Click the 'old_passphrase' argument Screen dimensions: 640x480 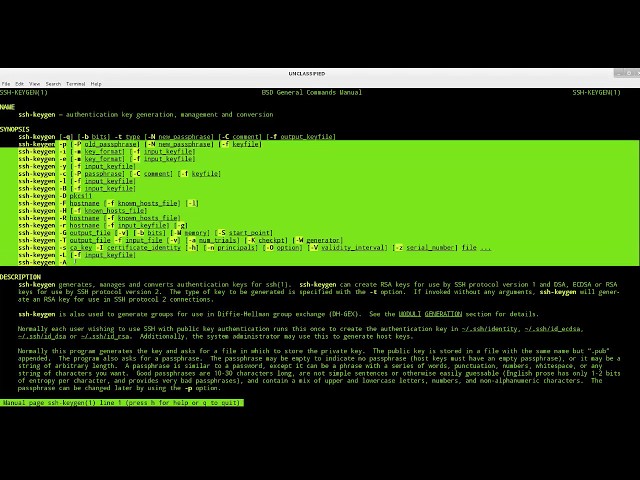(x=110, y=144)
